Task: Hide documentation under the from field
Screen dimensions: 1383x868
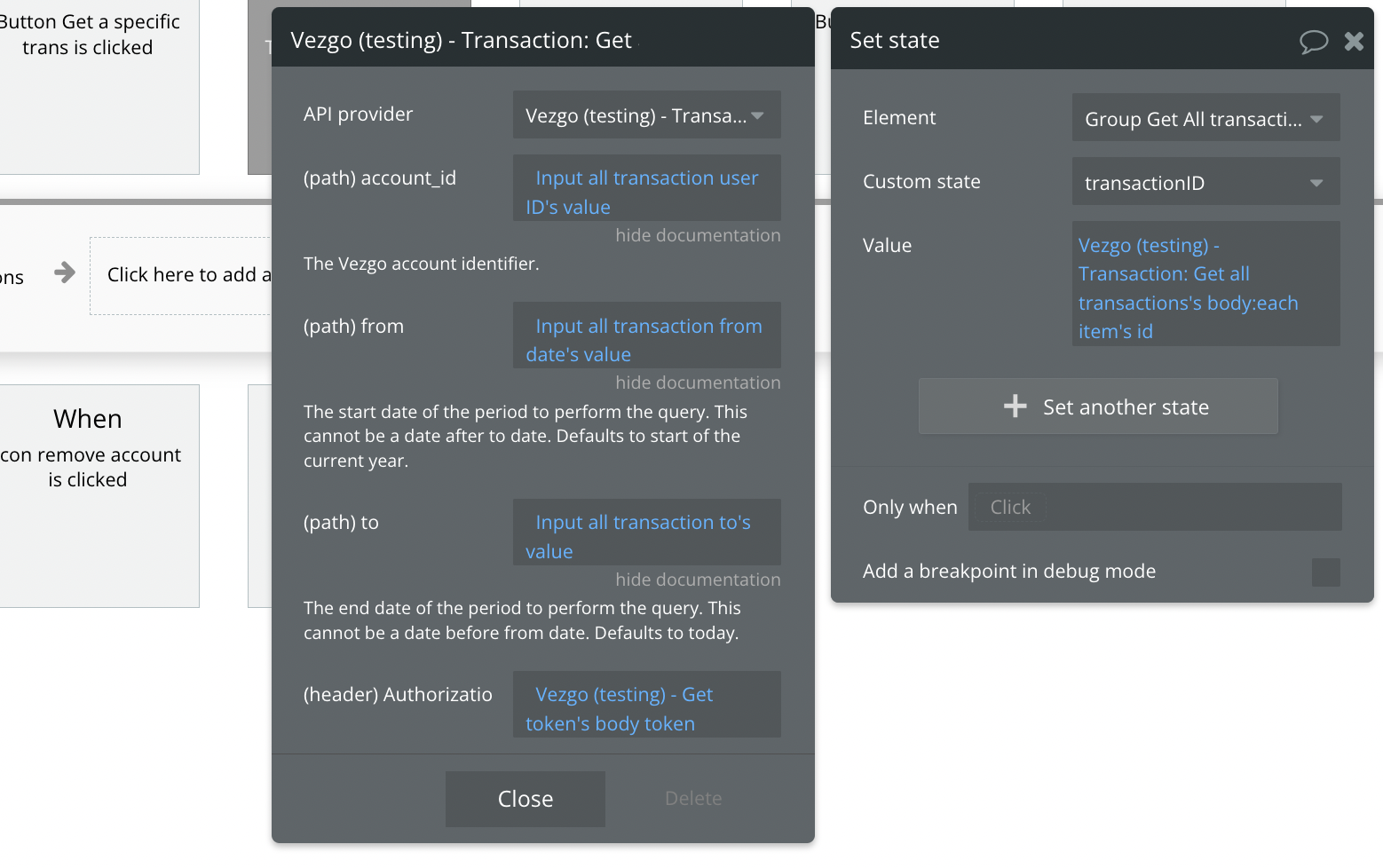Action: pos(698,383)
